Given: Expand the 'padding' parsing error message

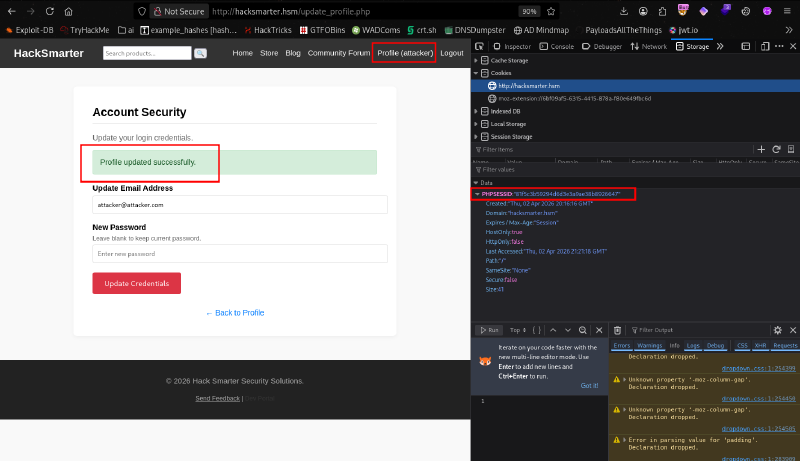Looking at the screenshot, I should [x=624, y=440].
